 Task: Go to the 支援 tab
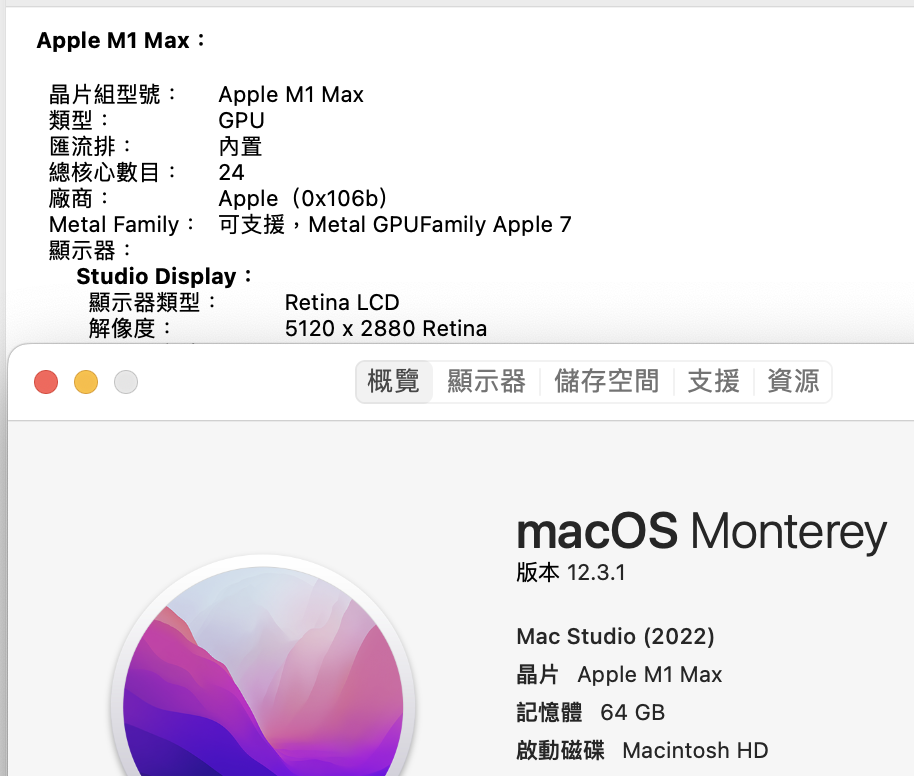(713, 382)
